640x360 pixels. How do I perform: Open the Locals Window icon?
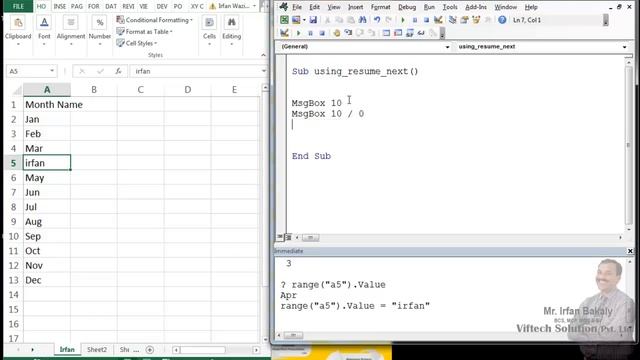(386, 33)
